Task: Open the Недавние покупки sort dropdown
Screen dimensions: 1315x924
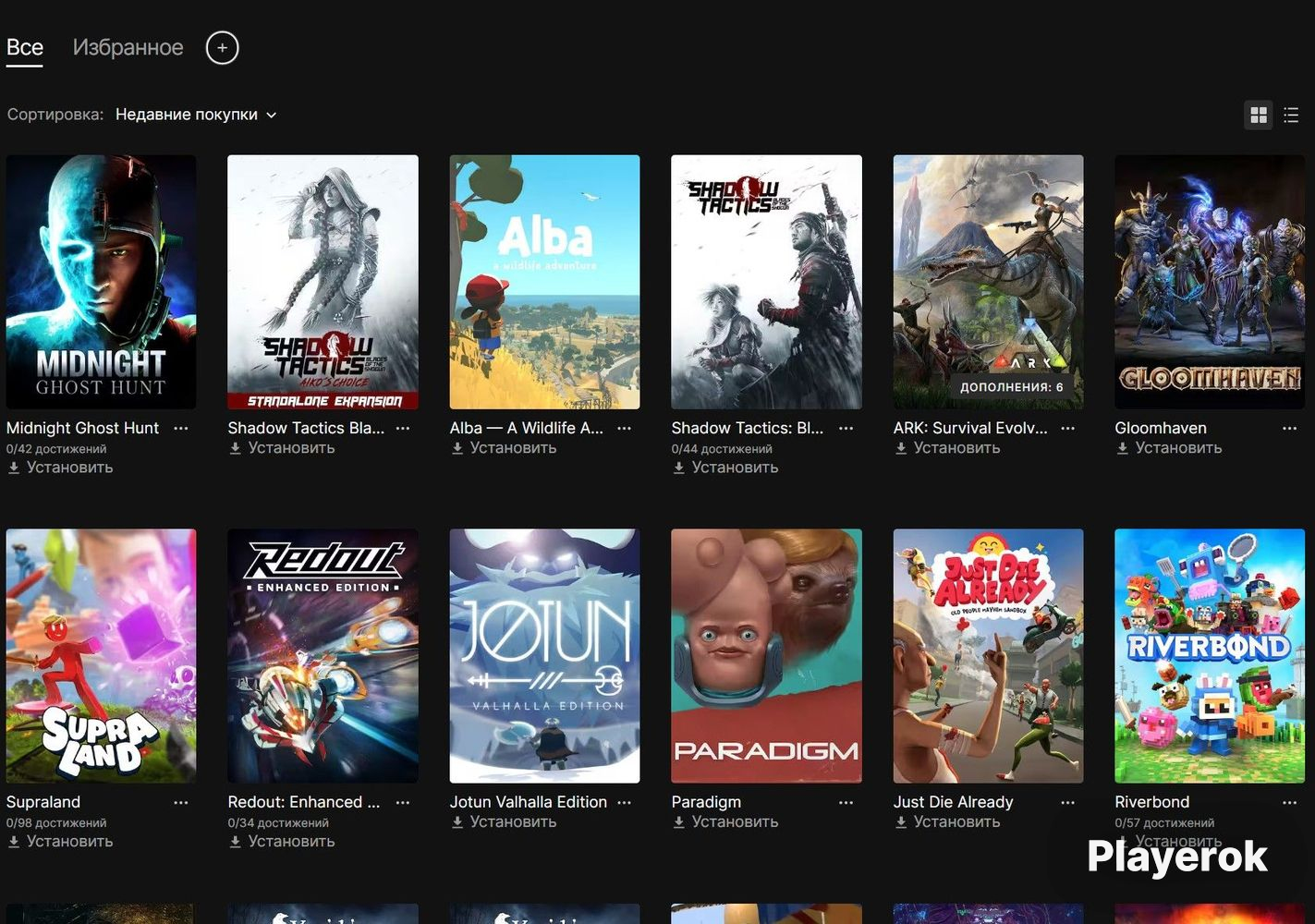Action: tap(196, 115)
